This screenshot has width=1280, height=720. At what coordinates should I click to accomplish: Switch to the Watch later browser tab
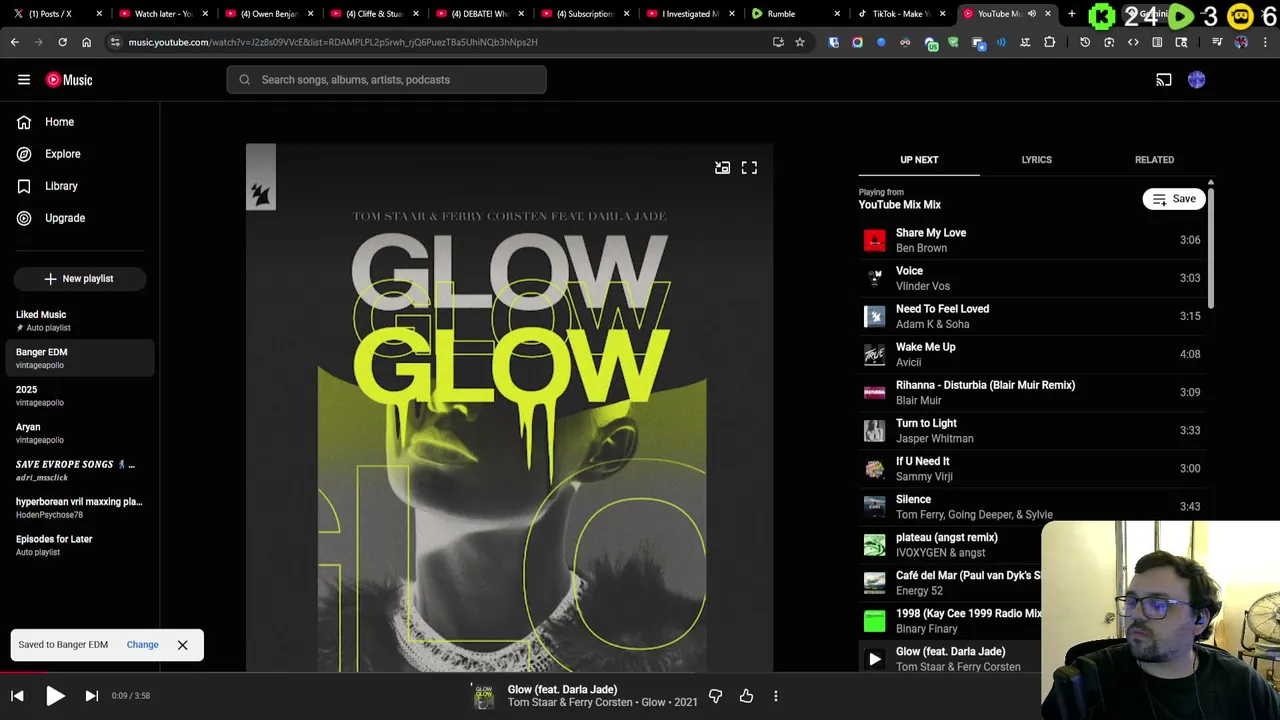(163, 14)
